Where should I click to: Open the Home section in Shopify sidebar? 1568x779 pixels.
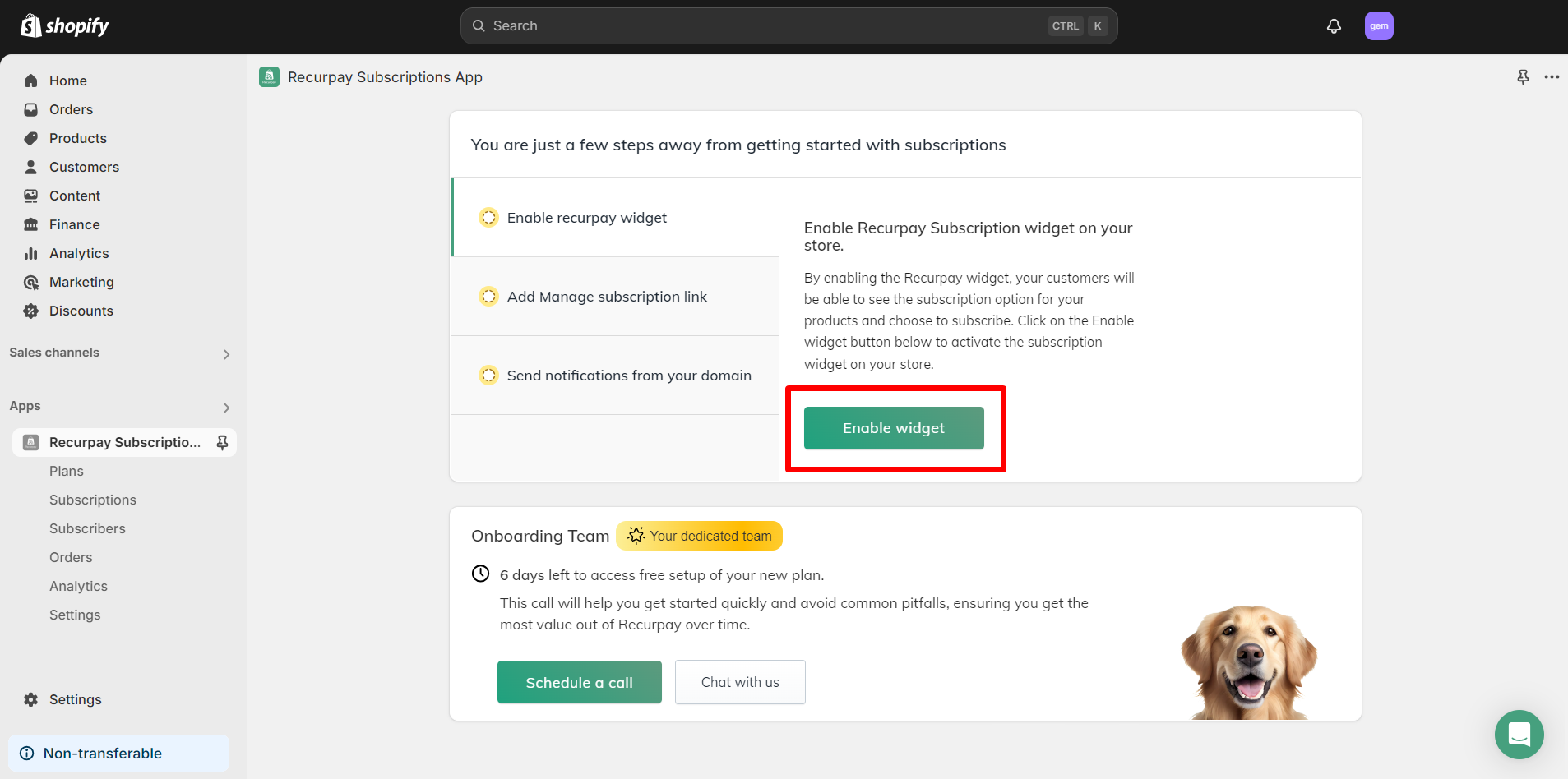coord(30,80)
